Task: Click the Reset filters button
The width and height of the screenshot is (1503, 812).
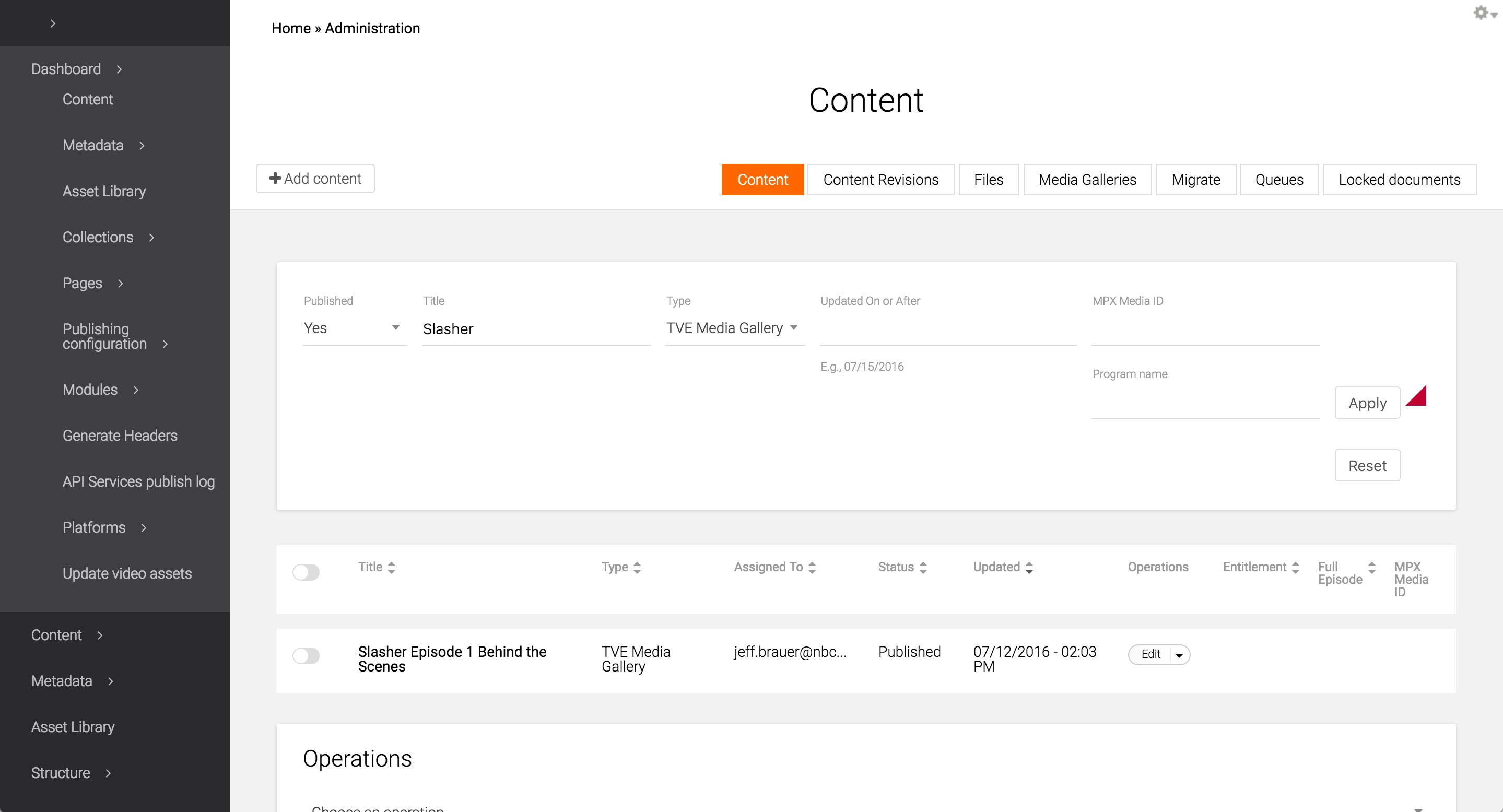Action: pos(1367,465)
